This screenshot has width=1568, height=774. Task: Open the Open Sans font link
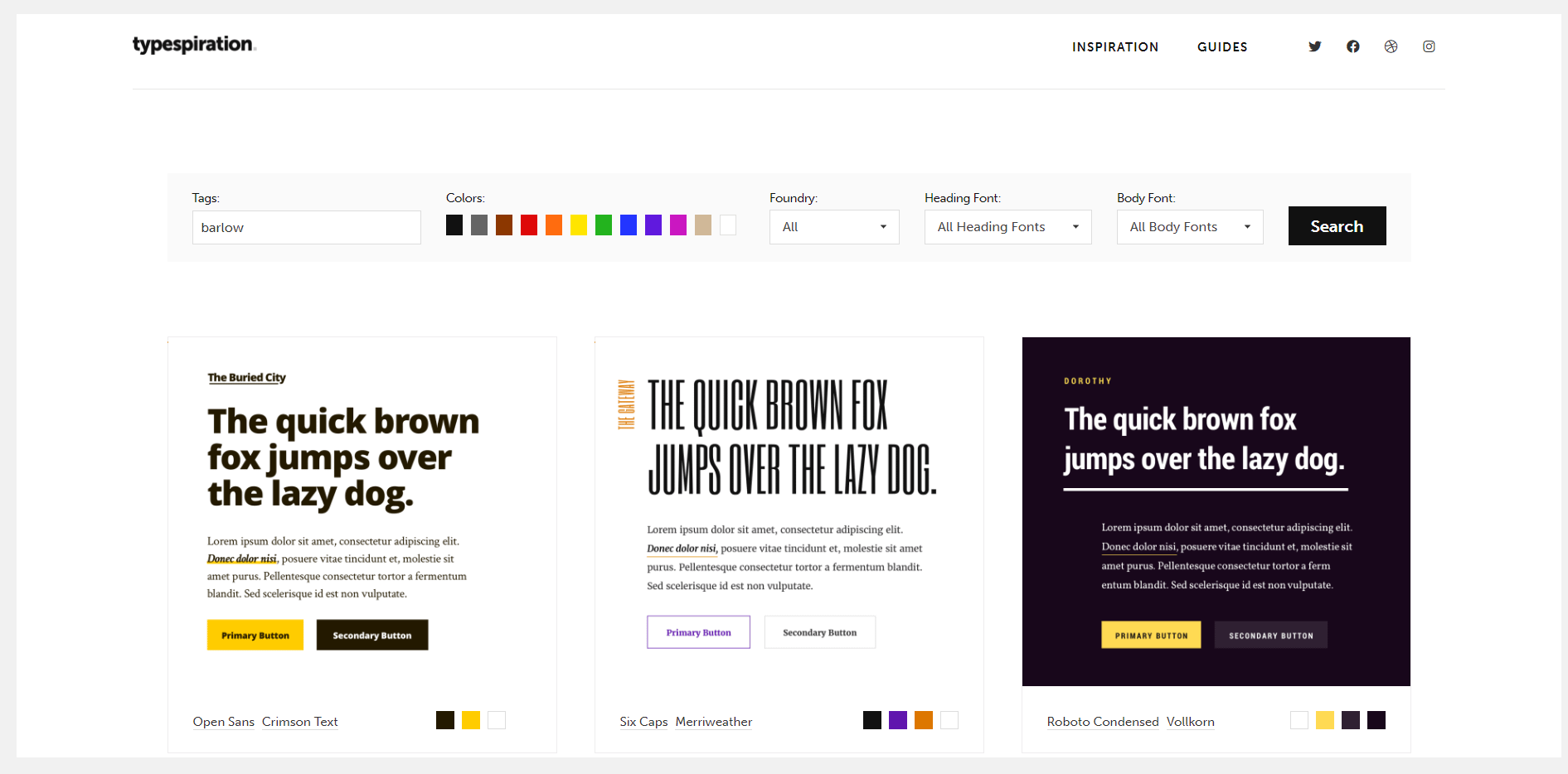point(224,722)
